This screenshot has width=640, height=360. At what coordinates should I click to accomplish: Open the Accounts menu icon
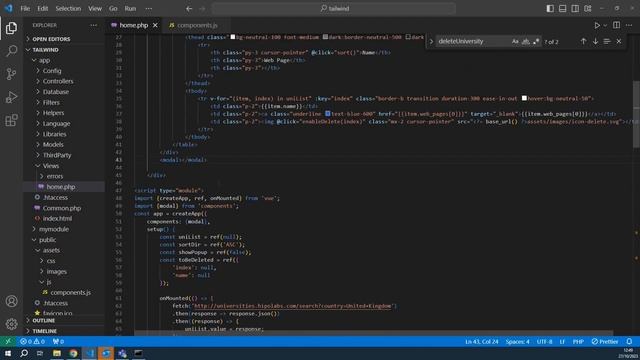point(11,301)
